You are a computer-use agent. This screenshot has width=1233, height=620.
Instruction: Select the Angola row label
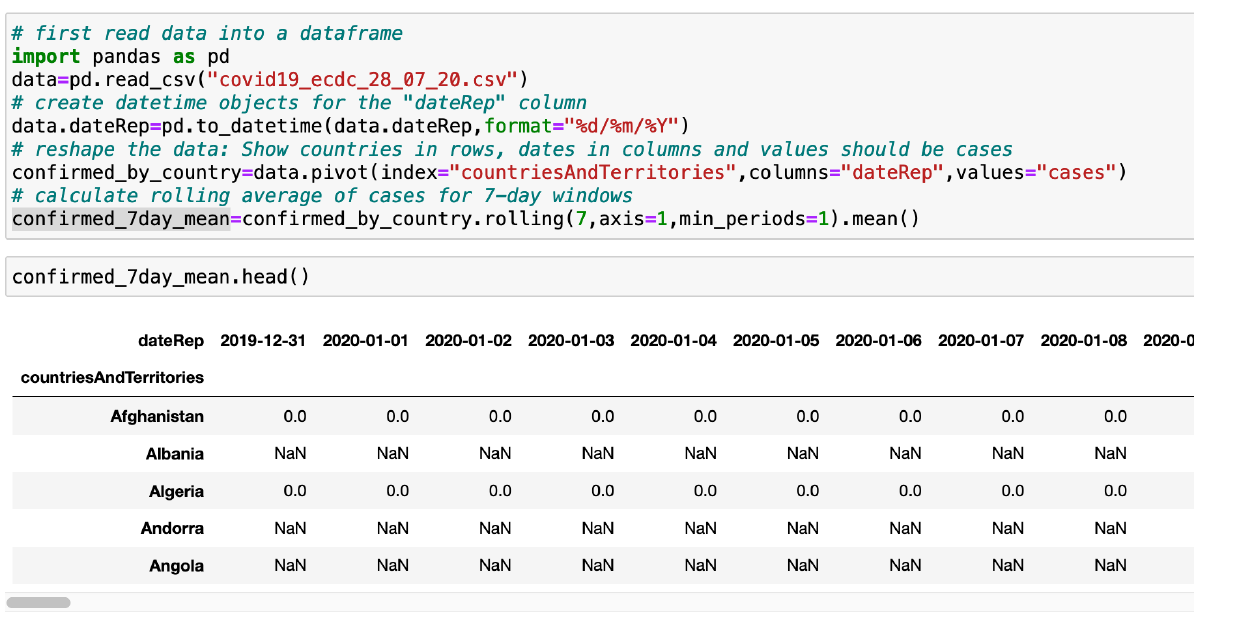pyautogui.click(x=176, y=565)
